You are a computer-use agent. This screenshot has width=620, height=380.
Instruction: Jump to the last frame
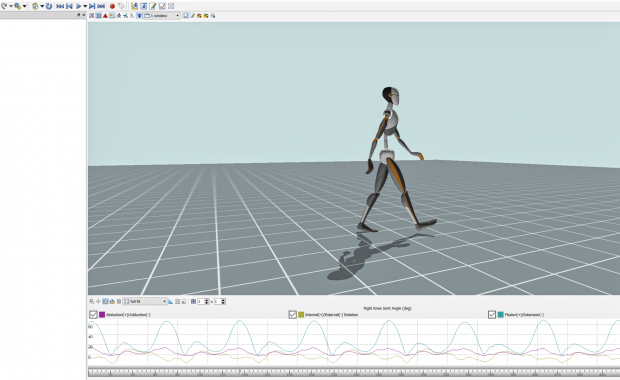tap(101, 6)
